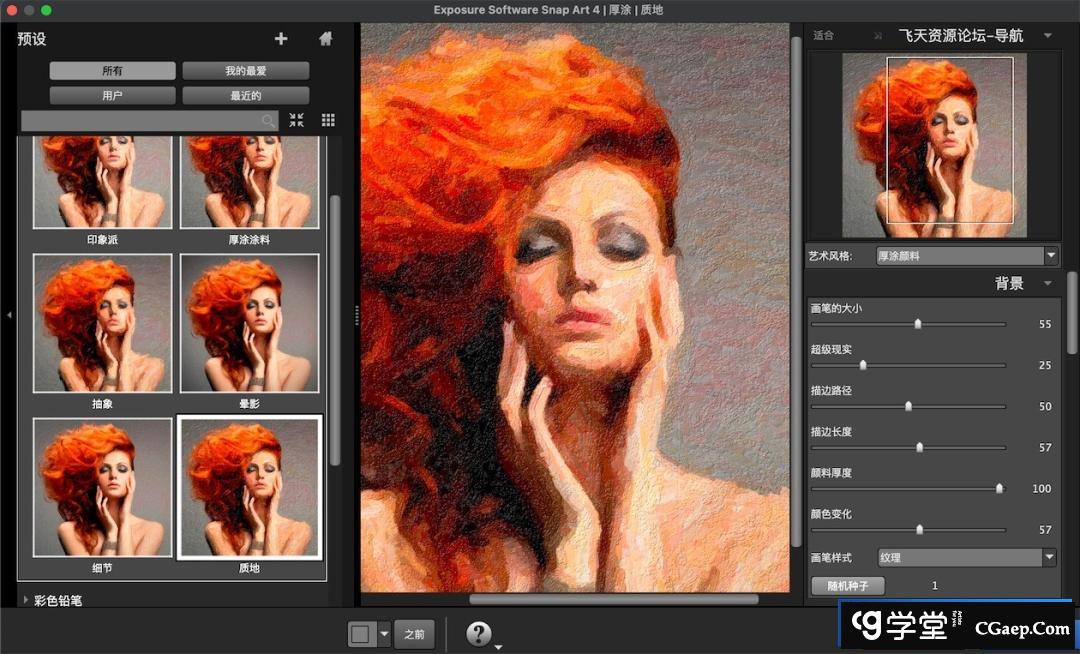
Task: Click the collapse arrows icon beside search
Action: tap(297, 120)
